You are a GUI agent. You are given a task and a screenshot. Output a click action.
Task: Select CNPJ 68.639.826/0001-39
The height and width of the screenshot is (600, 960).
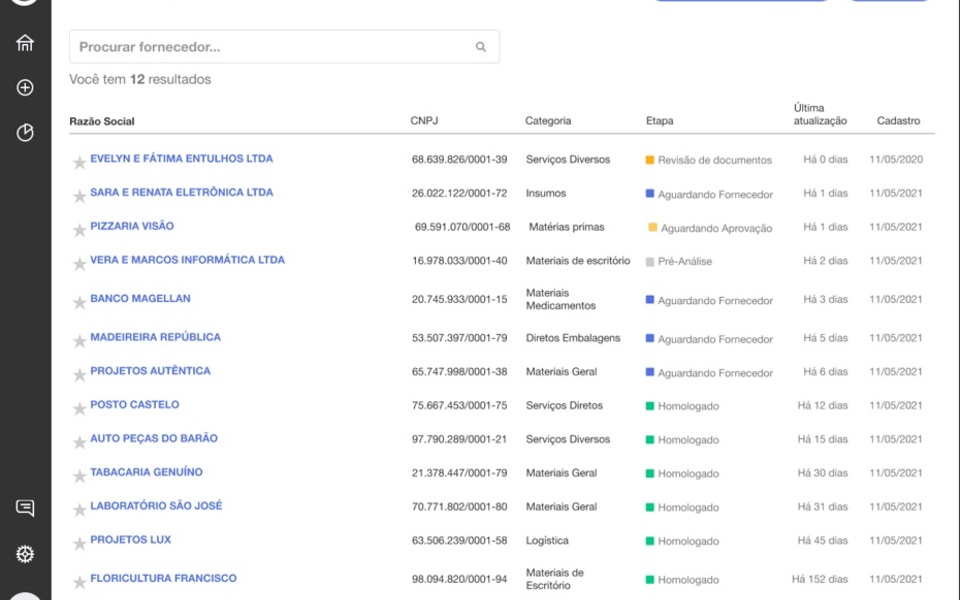pos(459,159)
